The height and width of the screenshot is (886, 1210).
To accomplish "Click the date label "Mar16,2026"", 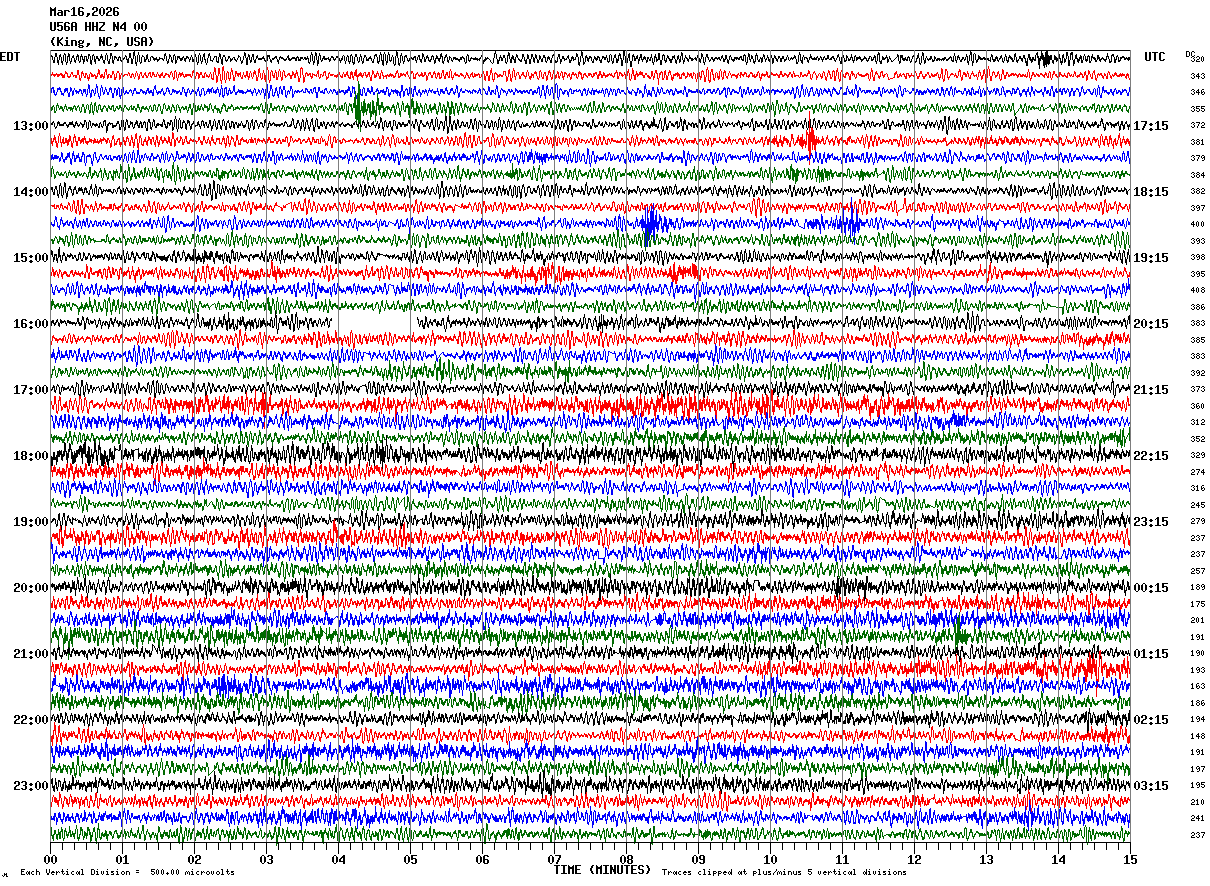I will (x=84, y=12).
